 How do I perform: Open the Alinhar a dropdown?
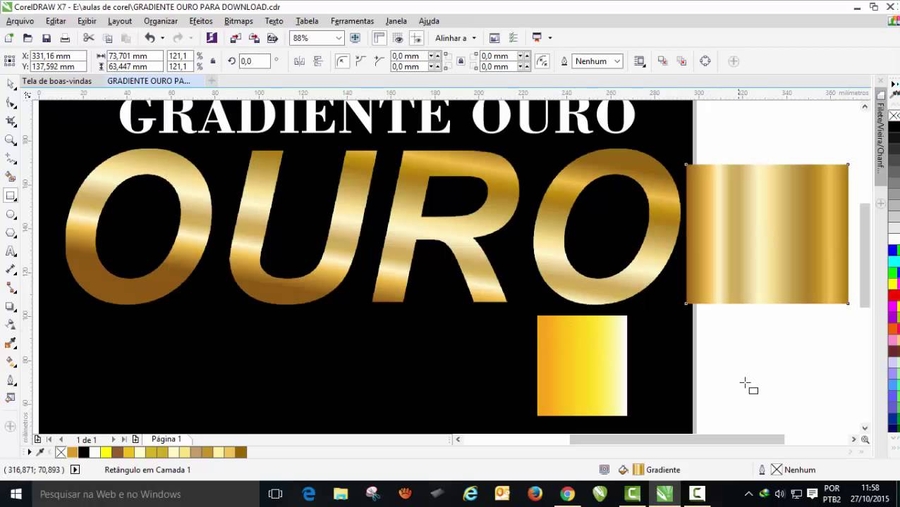pyautogui.click(x=455, y=38)
